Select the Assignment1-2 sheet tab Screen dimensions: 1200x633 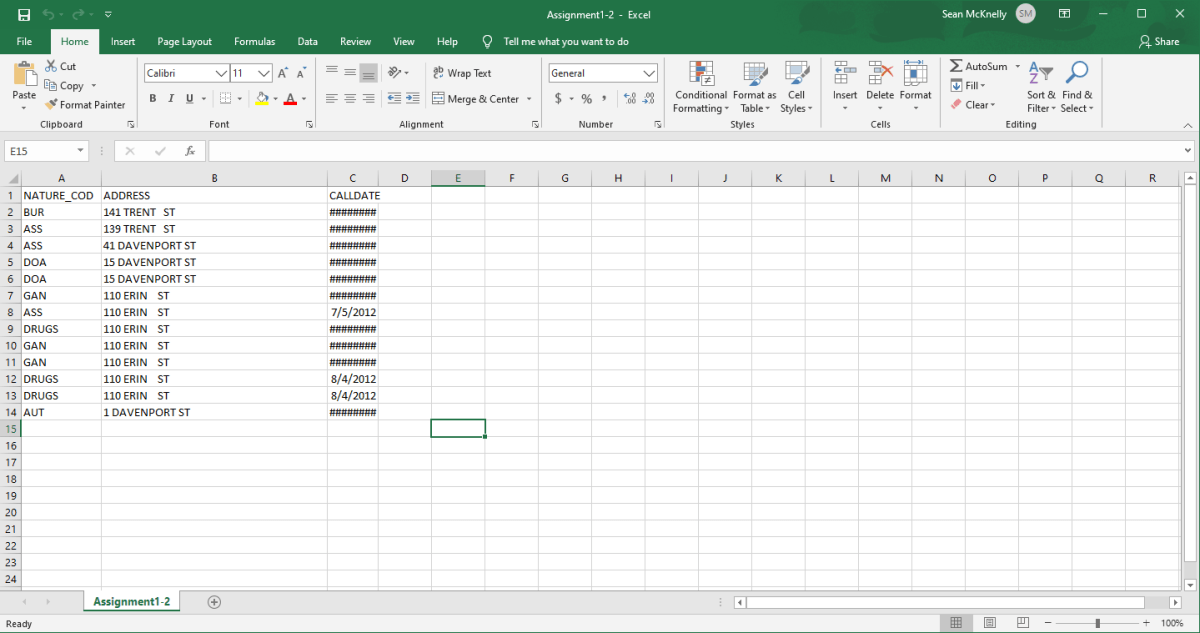coord(132,601)
